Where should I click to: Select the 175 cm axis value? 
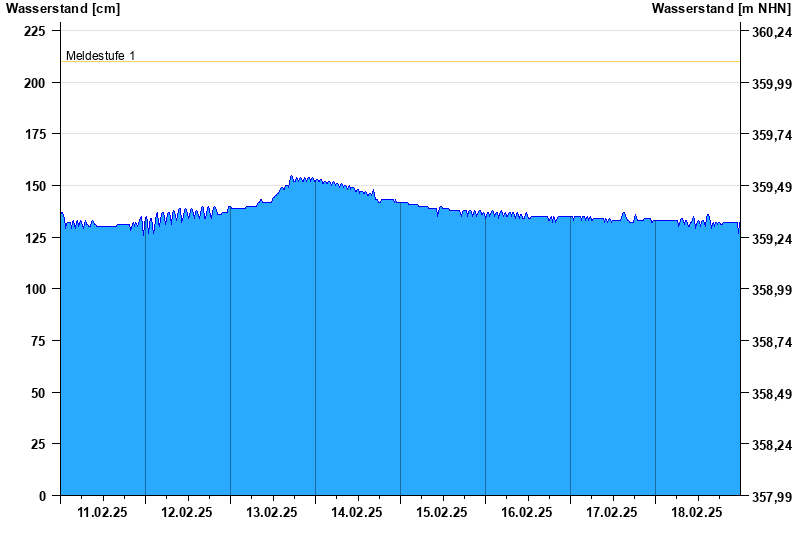[x=35, y=134]
